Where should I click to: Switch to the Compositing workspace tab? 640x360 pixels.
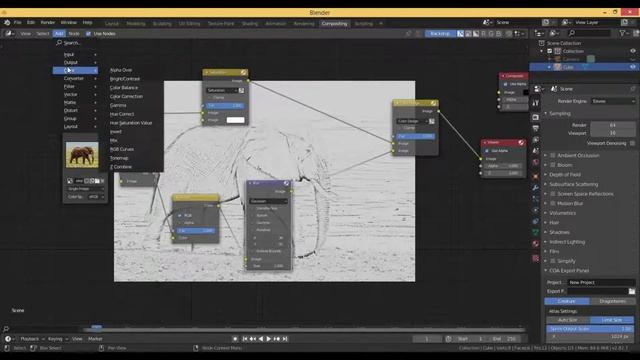pyautogui.click(x=334, y=24)
